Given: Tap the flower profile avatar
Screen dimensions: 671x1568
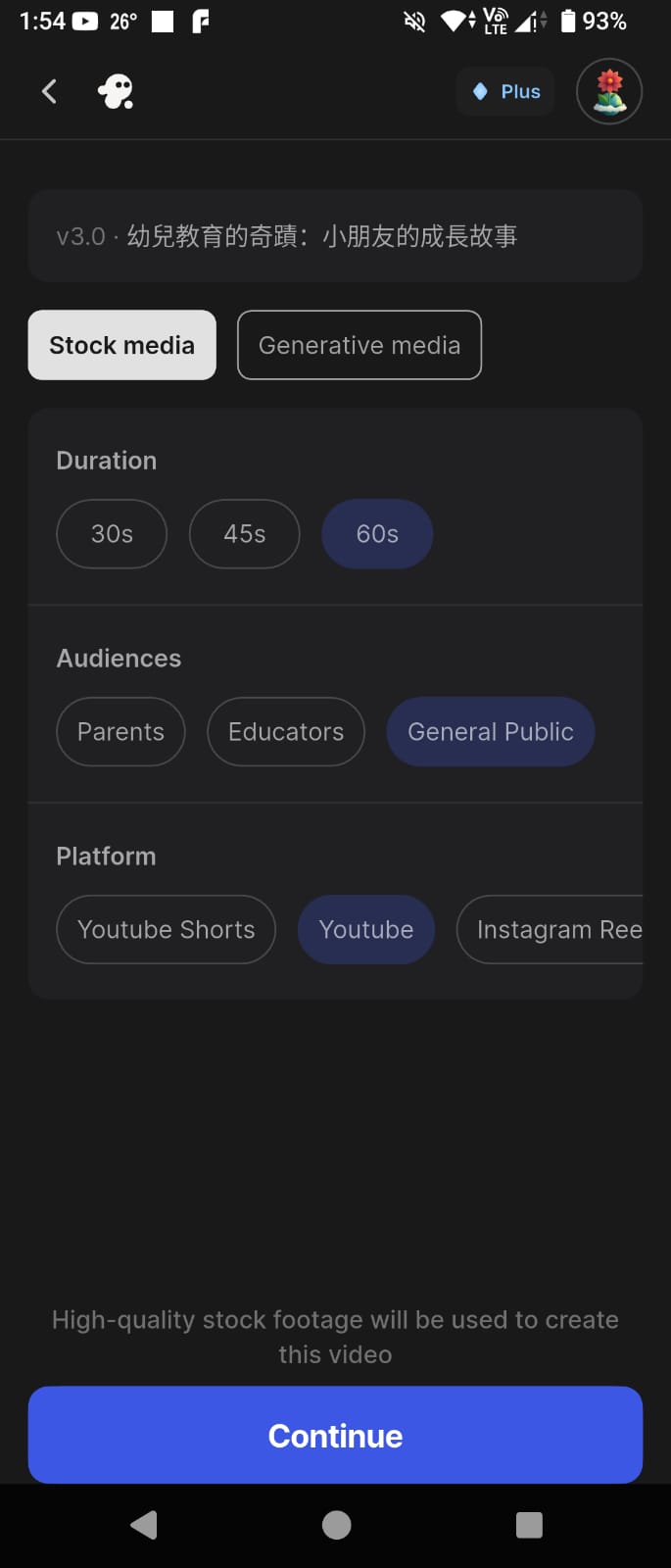Looking at the screenshot, I should coord(609,92).
